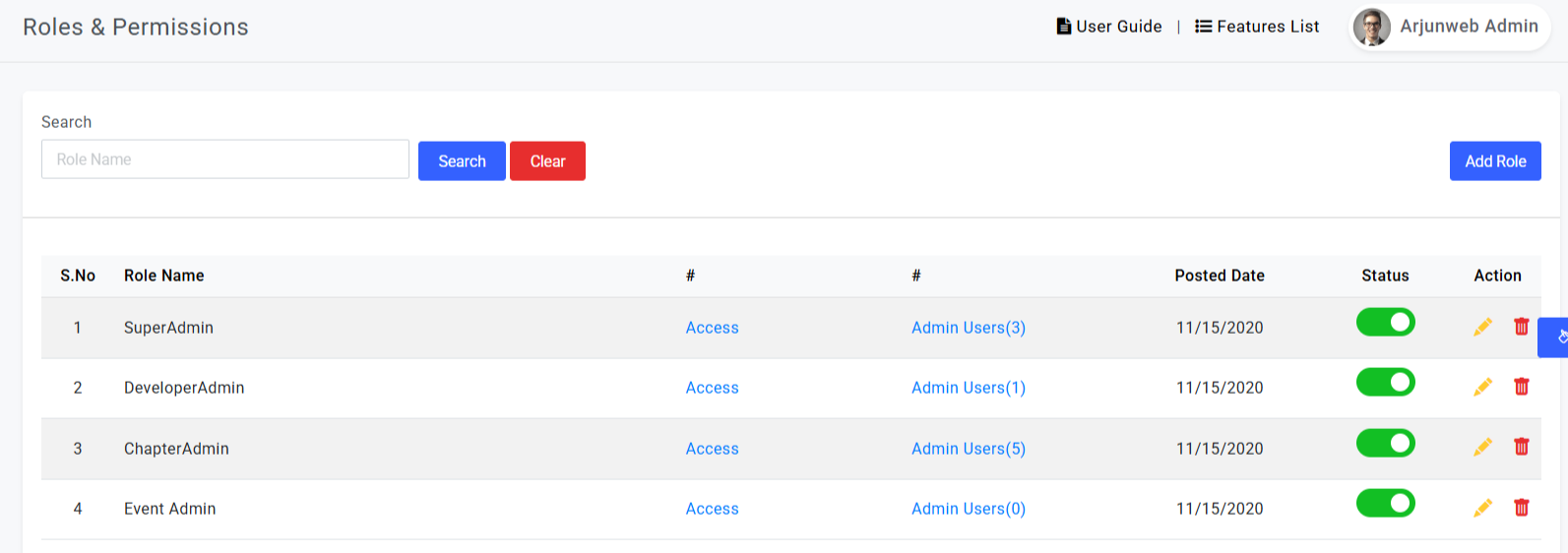
Task: Click the blue Search button
Action: (x=462, y=161)
